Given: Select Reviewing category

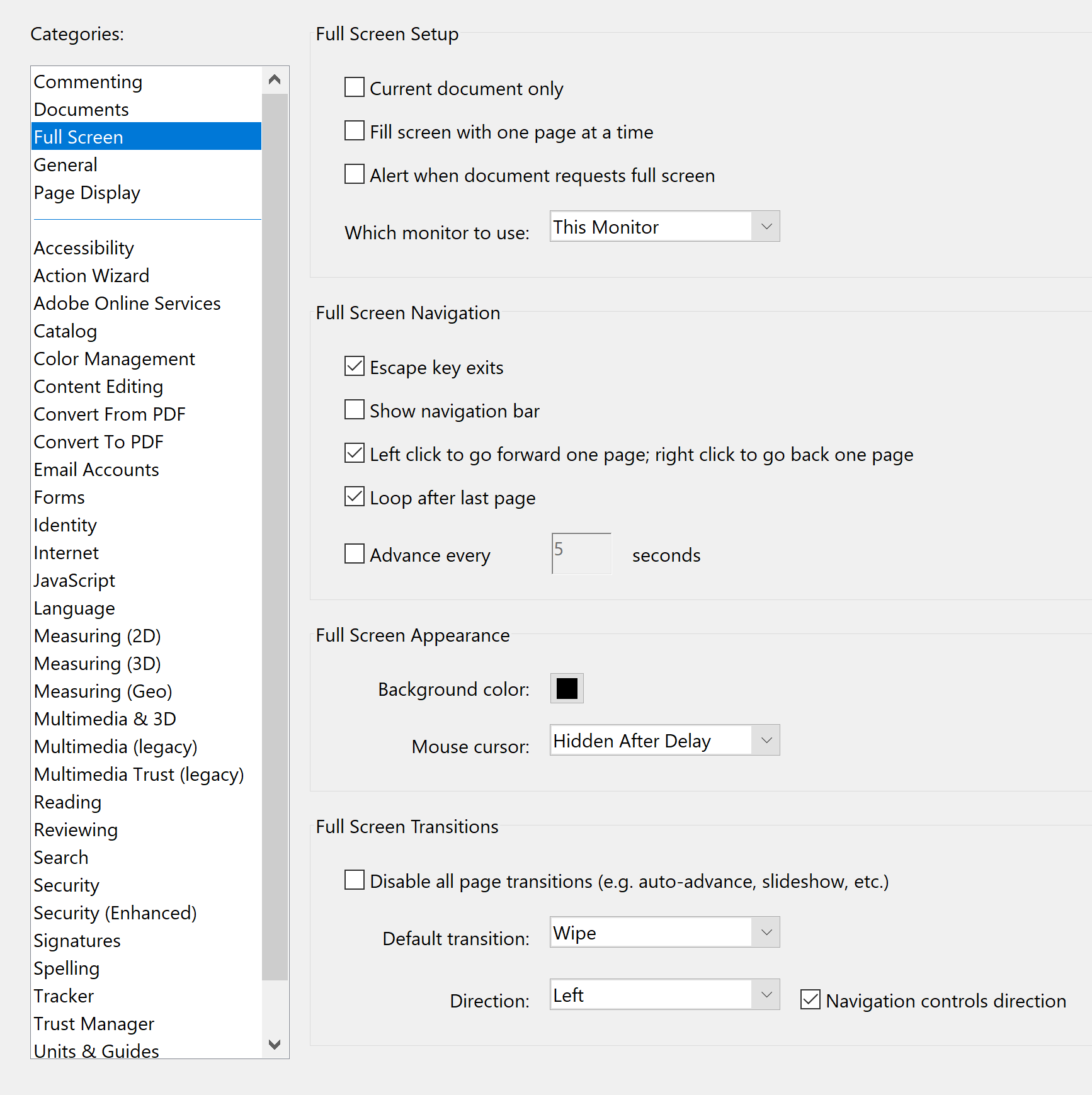Looking at the screenshot, I should tap(146, 830).
